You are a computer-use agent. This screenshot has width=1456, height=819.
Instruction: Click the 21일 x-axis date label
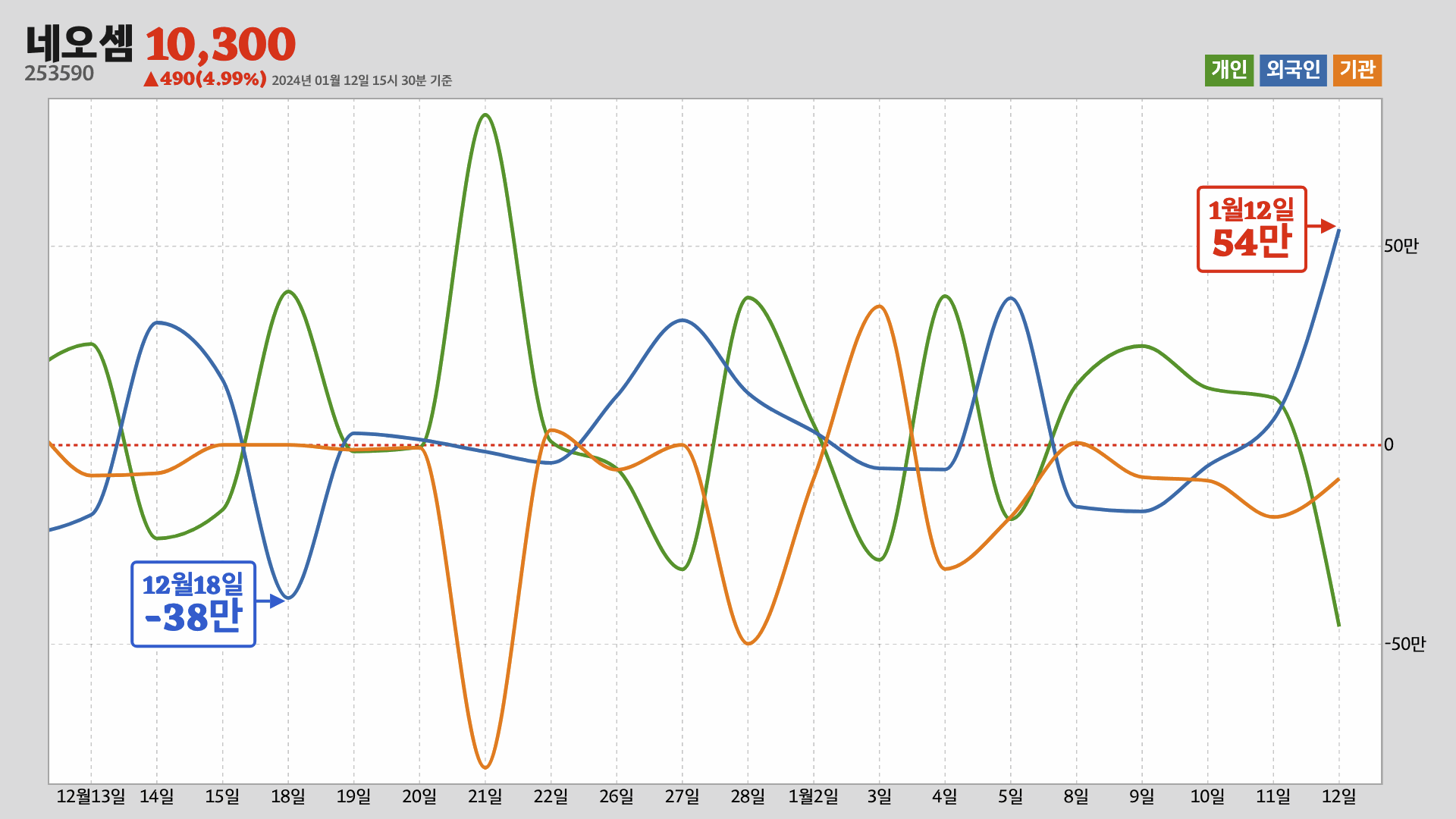(x=485, y=796)
